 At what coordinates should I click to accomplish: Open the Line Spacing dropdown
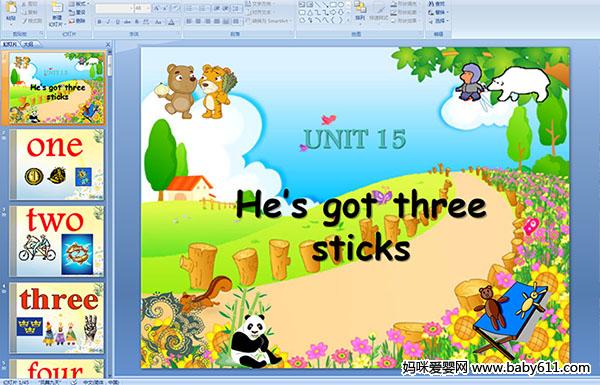coord(236,8)
